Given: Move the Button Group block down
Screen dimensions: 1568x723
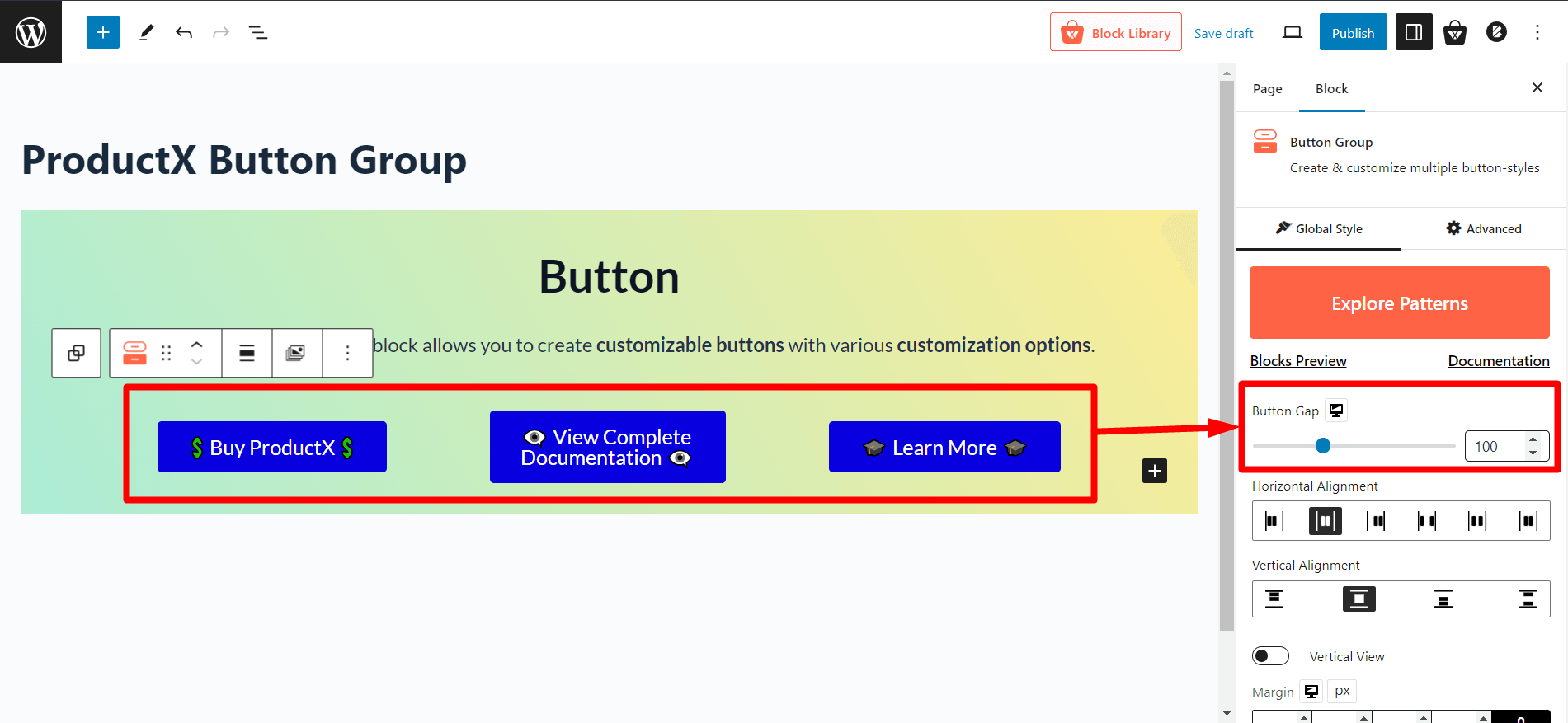Looking at the screenshot, I should click(196, 361).
